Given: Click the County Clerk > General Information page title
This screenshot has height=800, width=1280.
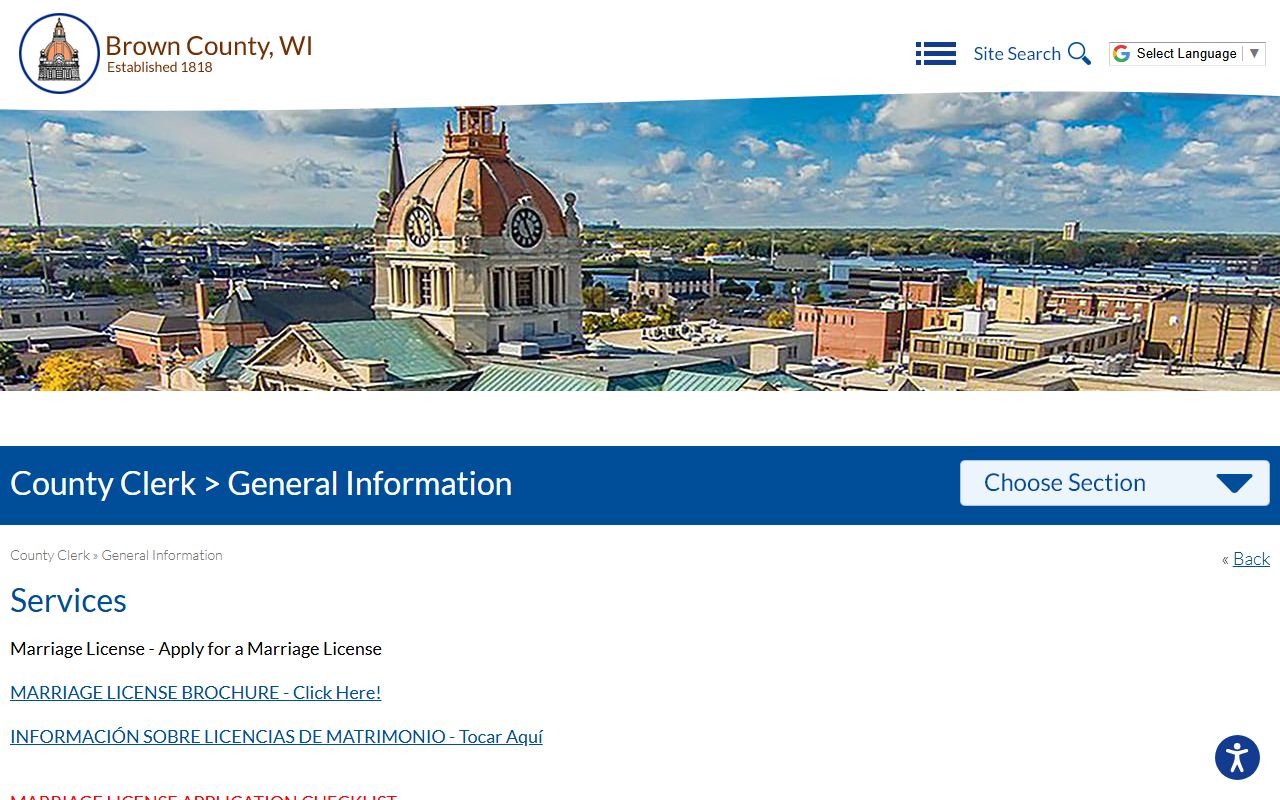Looking at the screenshot, I should pyautogui.click(x=261, y=484).
